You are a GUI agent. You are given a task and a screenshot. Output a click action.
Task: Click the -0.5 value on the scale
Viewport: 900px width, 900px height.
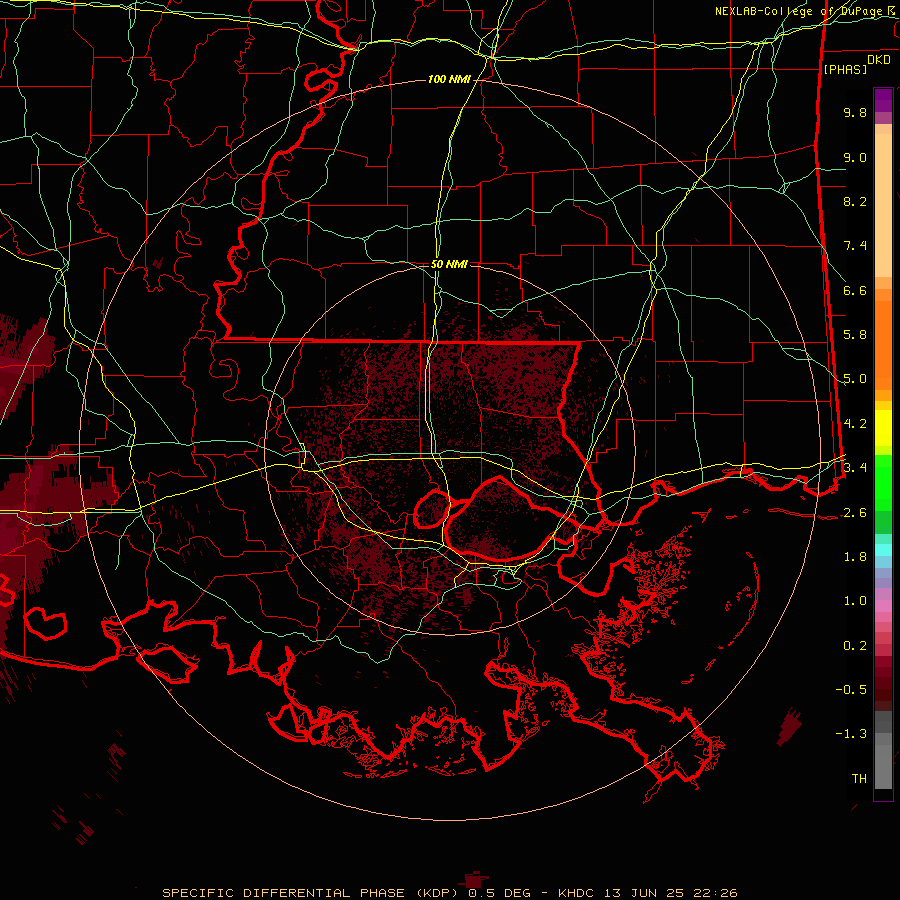[851, 690]
